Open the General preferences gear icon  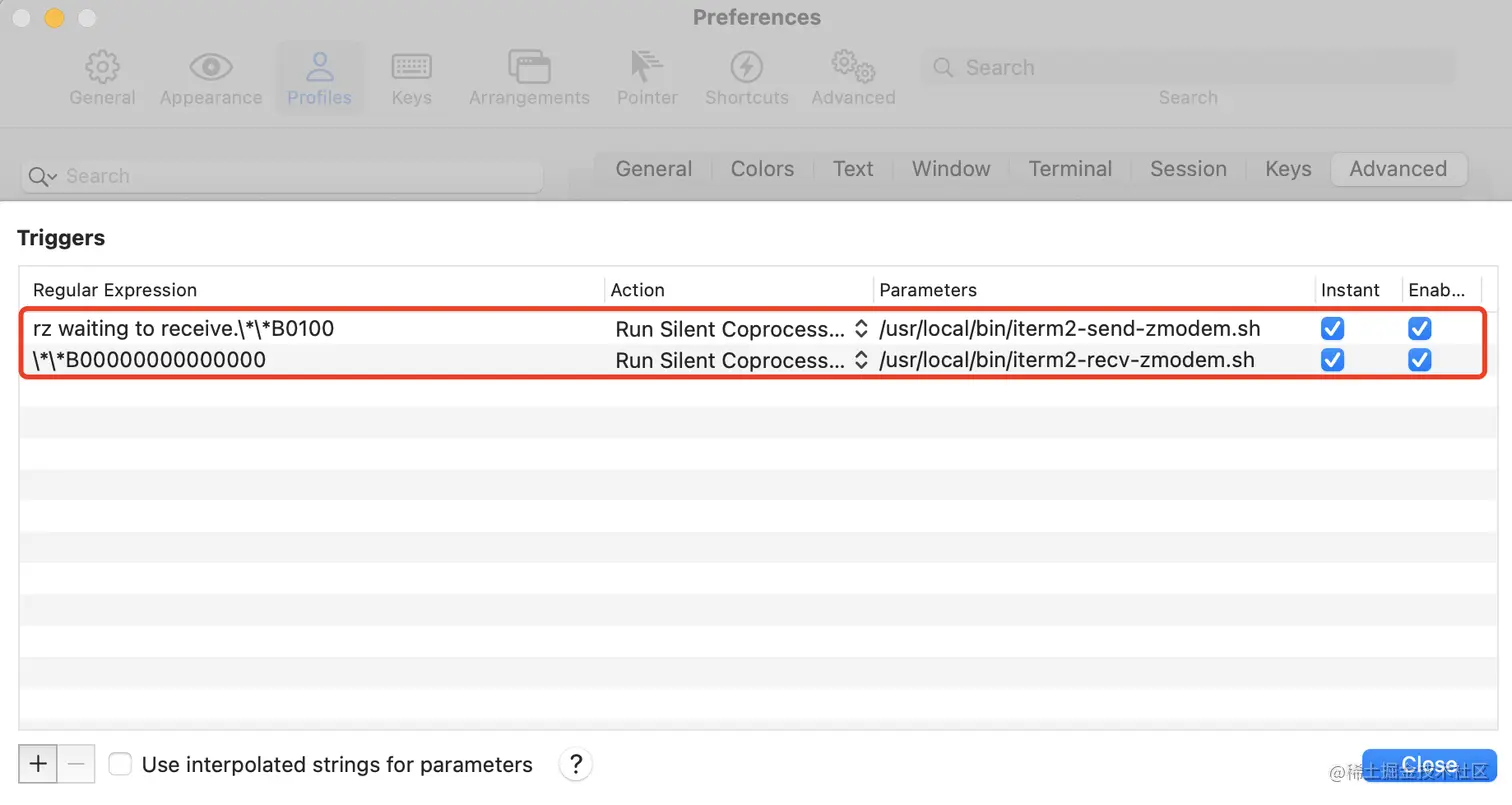pos(102,68)
